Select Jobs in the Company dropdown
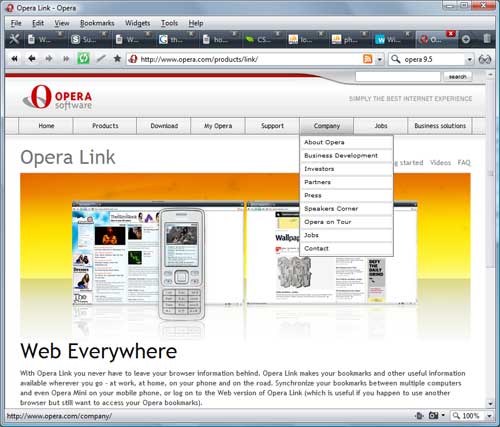 pos(346,235)
